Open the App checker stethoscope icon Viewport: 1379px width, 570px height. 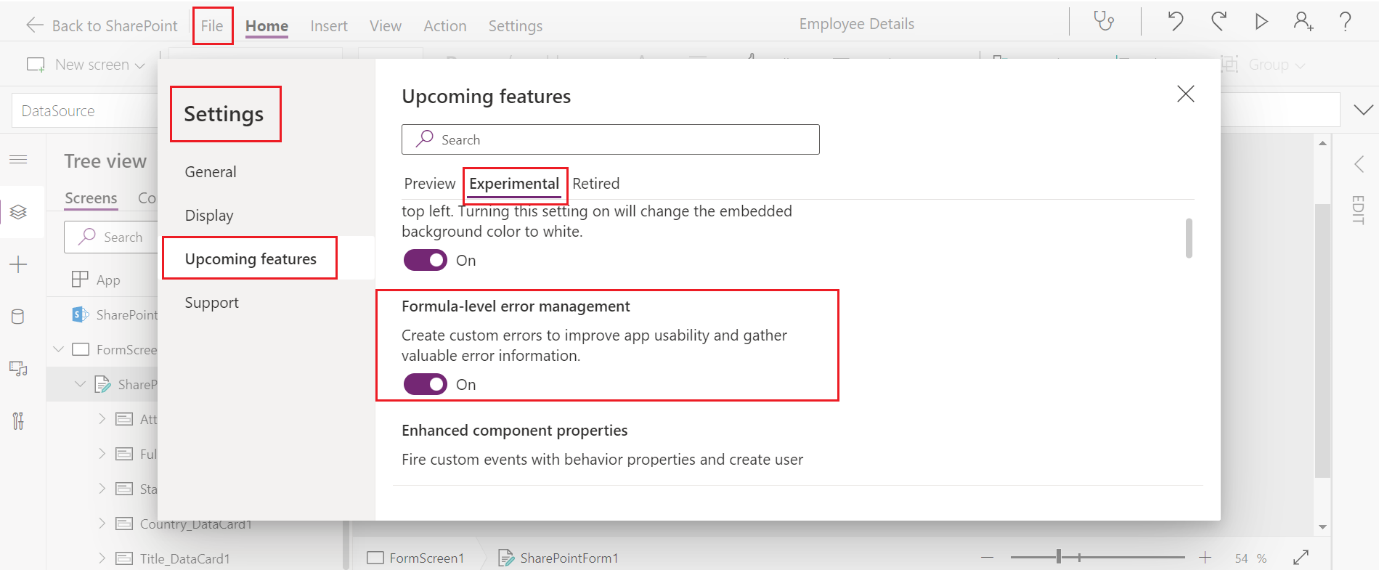click(x=1104, y=22)
